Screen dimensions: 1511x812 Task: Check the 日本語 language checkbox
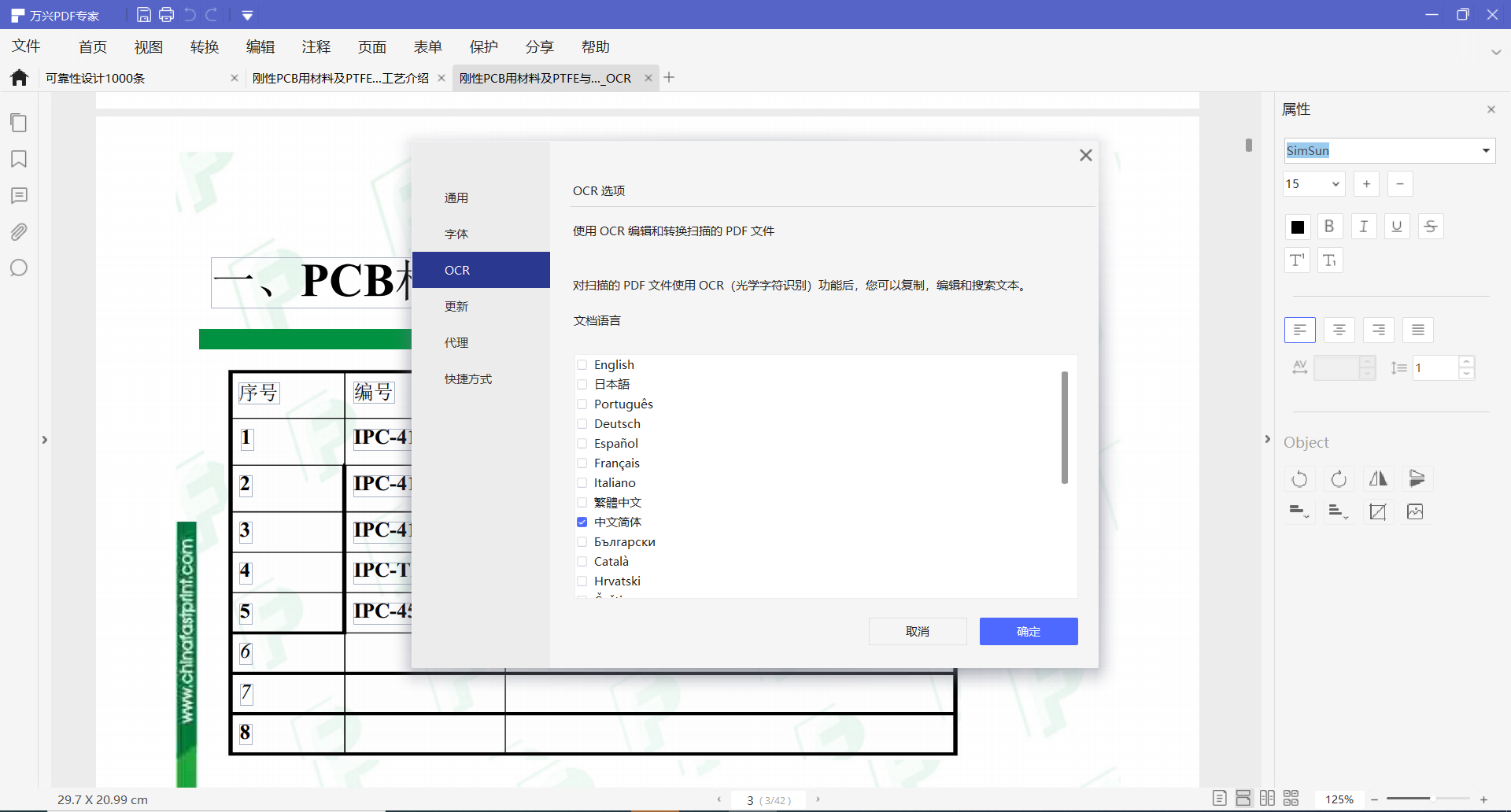pyautogui.click(x=582, y=385)
